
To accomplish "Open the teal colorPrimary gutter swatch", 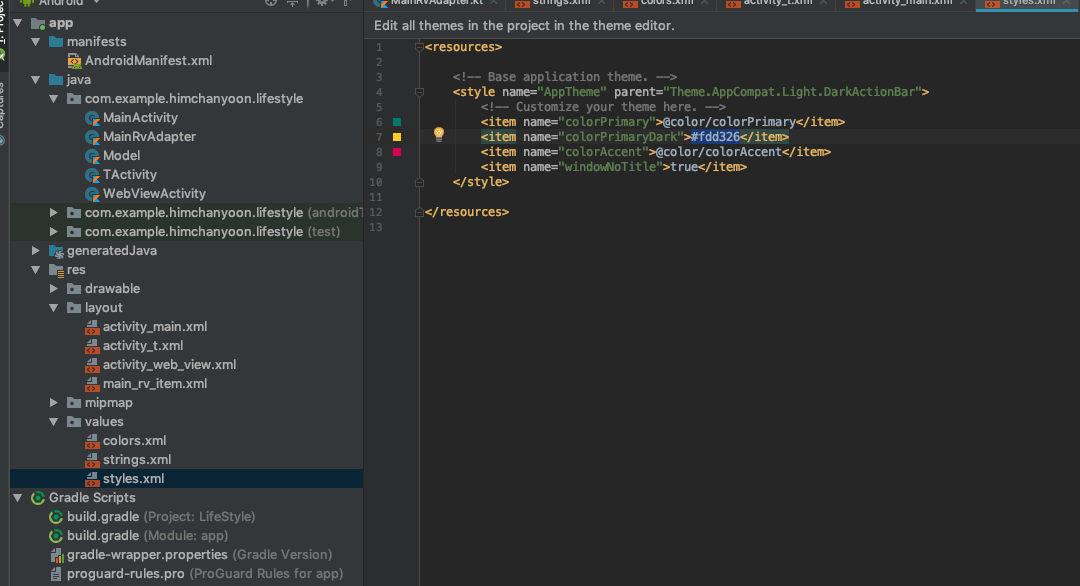I will point(397,122).
